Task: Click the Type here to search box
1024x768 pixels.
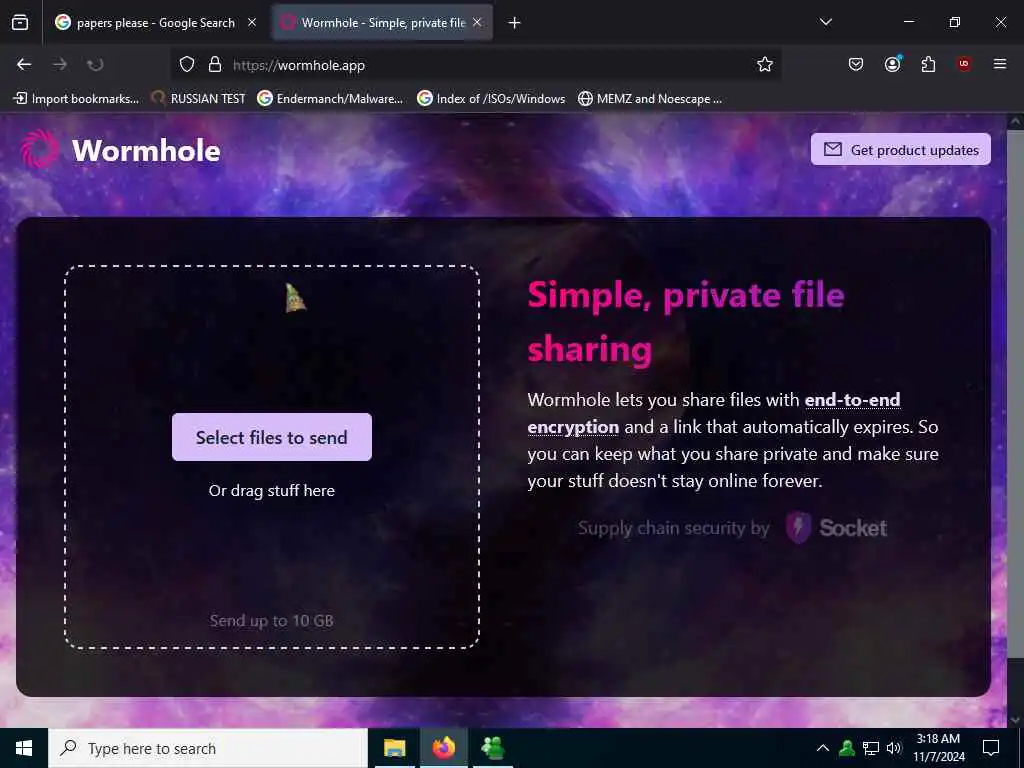Action: (208, 748)
